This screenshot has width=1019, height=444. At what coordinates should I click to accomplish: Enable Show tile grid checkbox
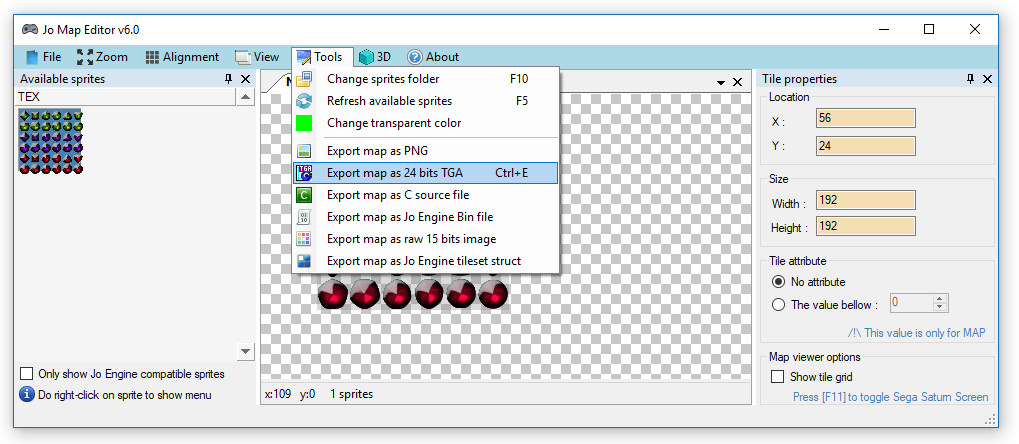[x=777, y=376]
